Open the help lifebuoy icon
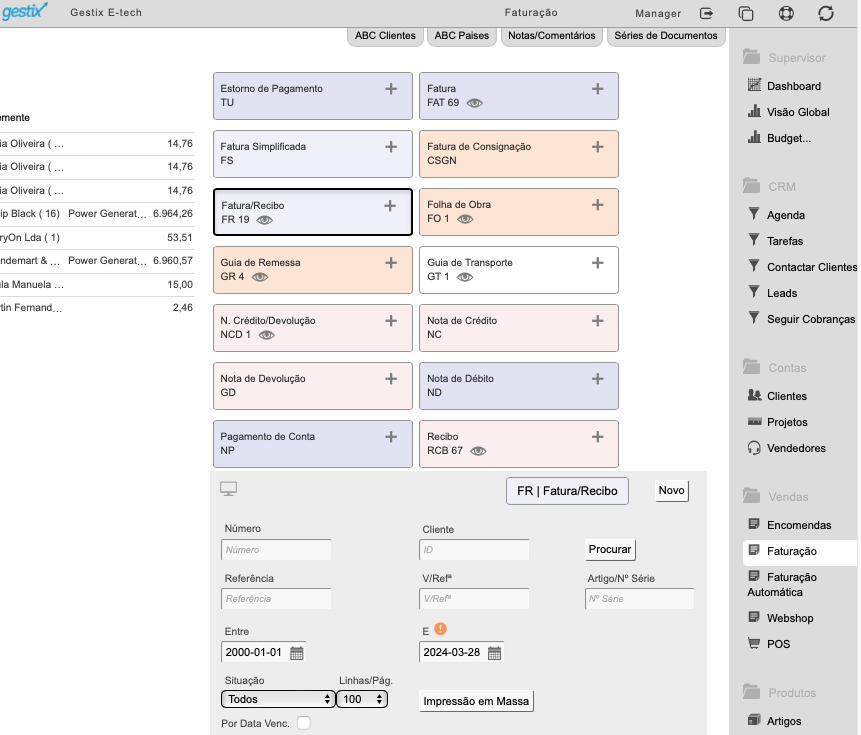Screen dimensions: 861x735 786,13
